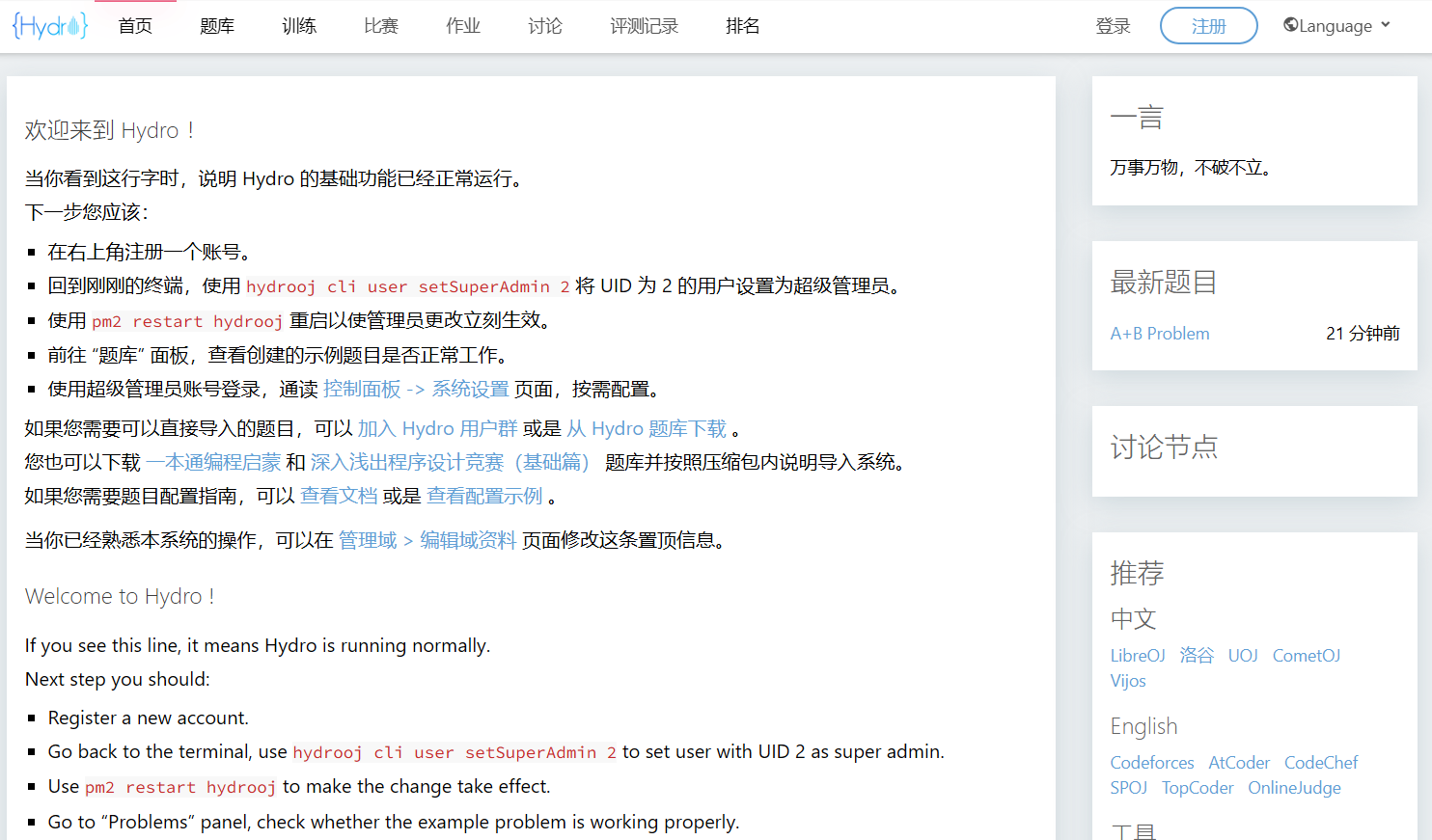1432x840 pixels.
Task: Go to the 排名 nav item
Action: pyautogui.click(x=743, y=26)
